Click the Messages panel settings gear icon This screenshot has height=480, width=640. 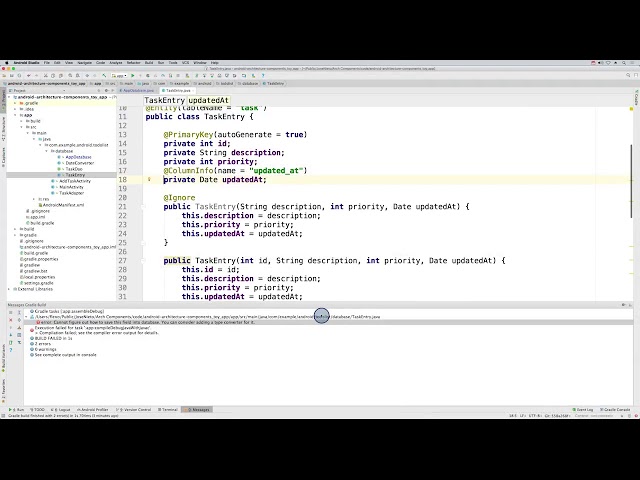pyautogui.click(x=623, y=305)
